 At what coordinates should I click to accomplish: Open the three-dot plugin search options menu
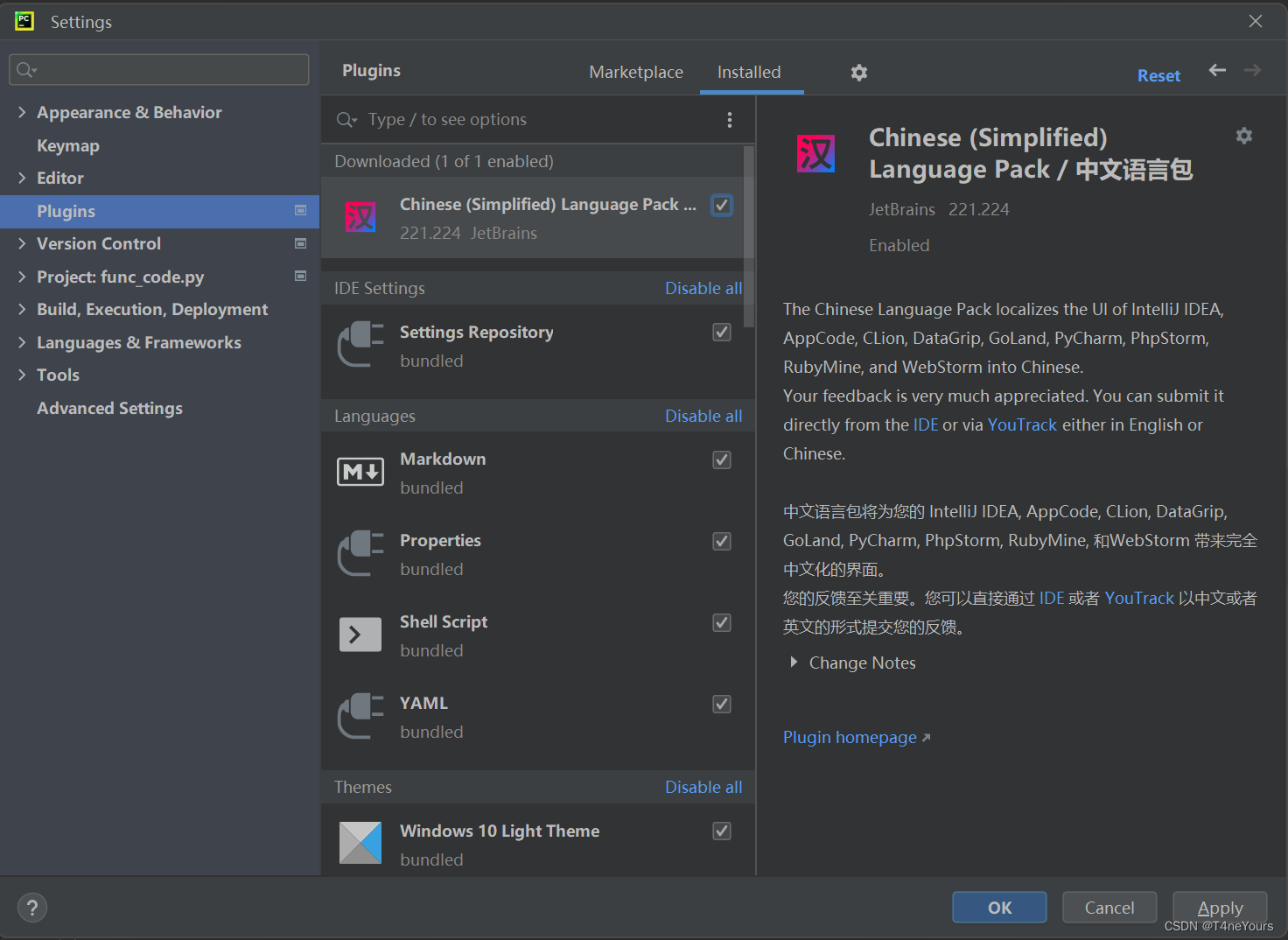tap(730, 120)
